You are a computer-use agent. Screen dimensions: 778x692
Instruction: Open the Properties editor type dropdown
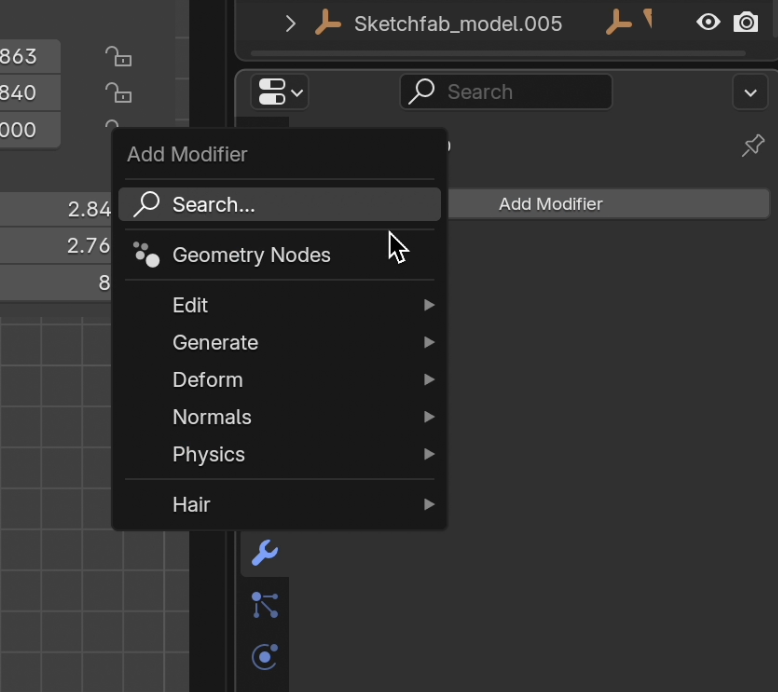coord(281,92)
